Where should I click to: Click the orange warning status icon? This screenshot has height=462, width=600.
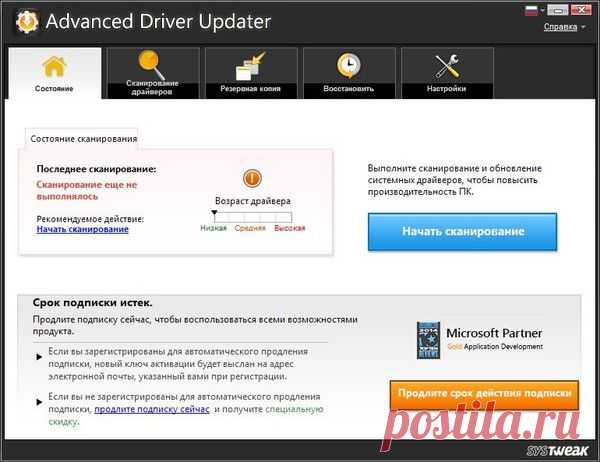point(252,178)
